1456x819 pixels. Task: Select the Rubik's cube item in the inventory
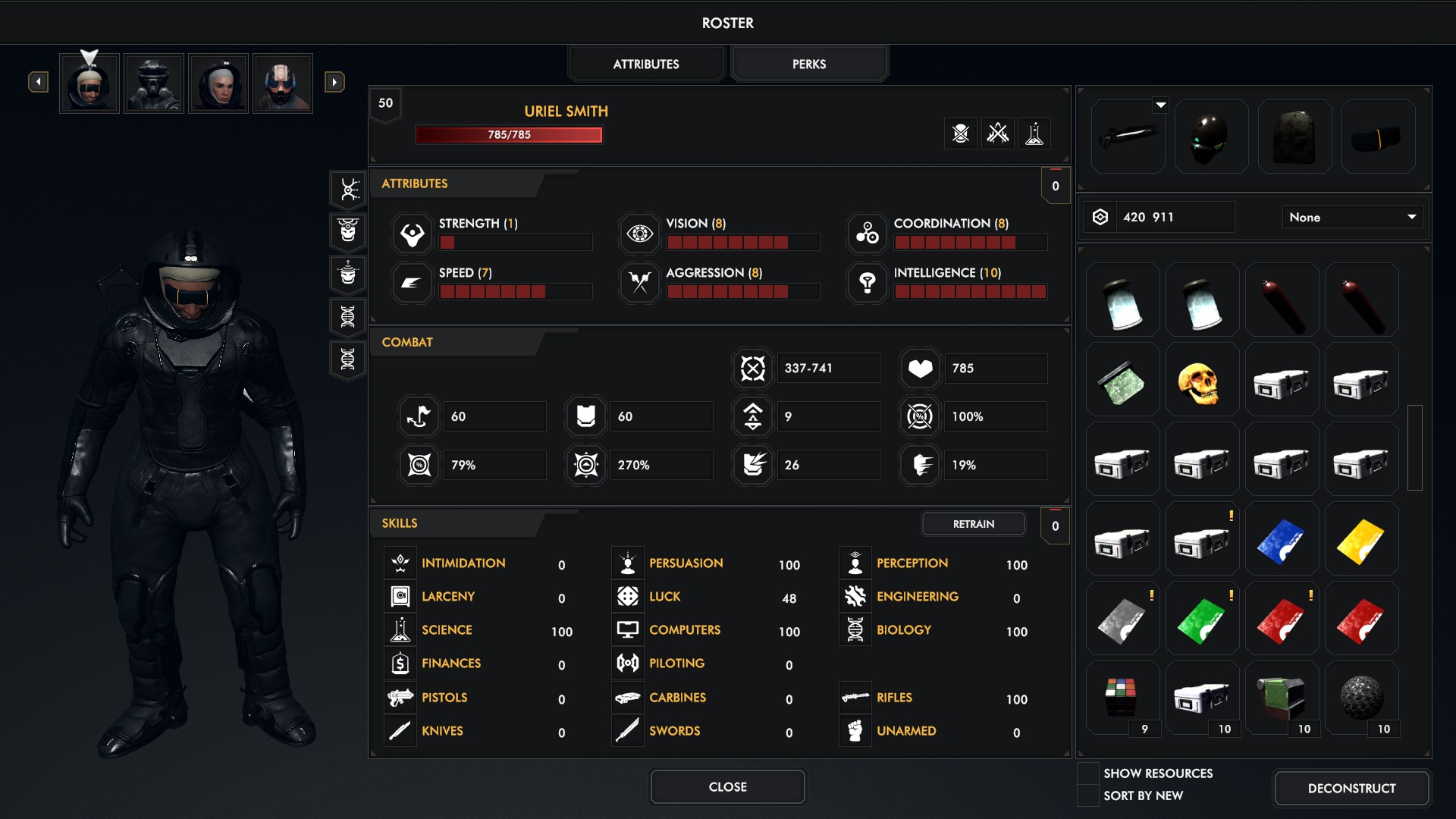point(1121,696)
